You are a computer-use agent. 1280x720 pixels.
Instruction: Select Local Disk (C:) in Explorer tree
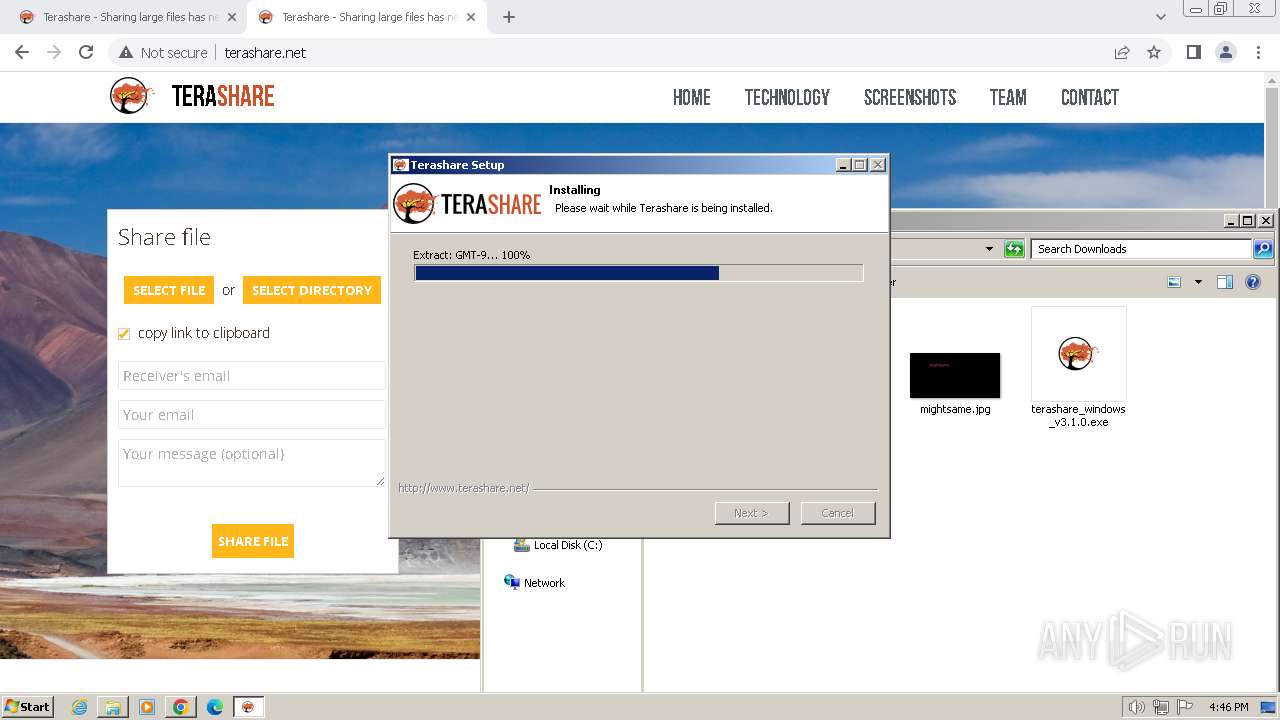pyautogui.click(x=558, y=545)
